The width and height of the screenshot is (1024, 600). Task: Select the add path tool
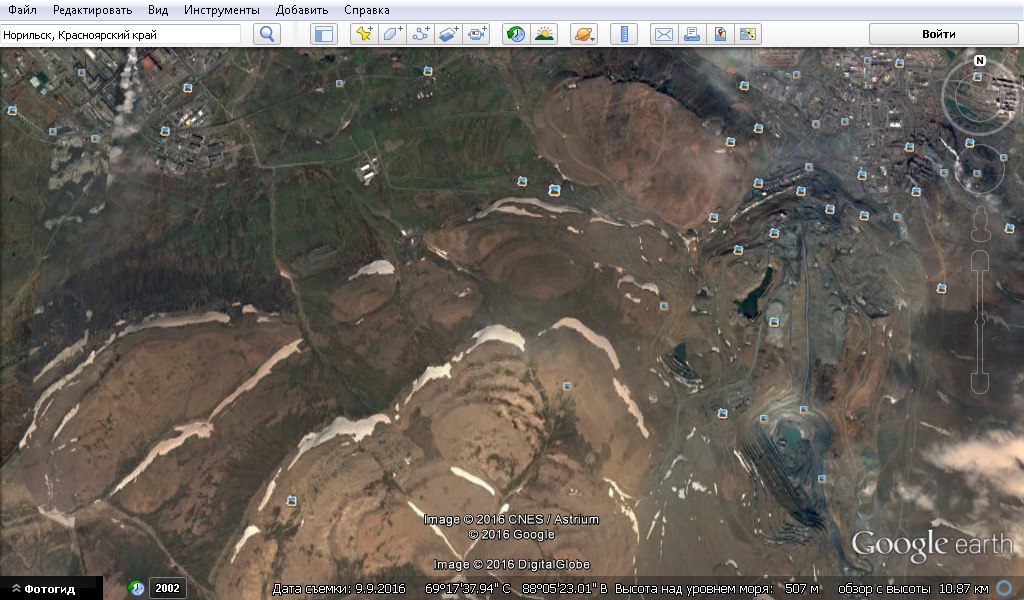pyautogui.click(x=420, y=34)
